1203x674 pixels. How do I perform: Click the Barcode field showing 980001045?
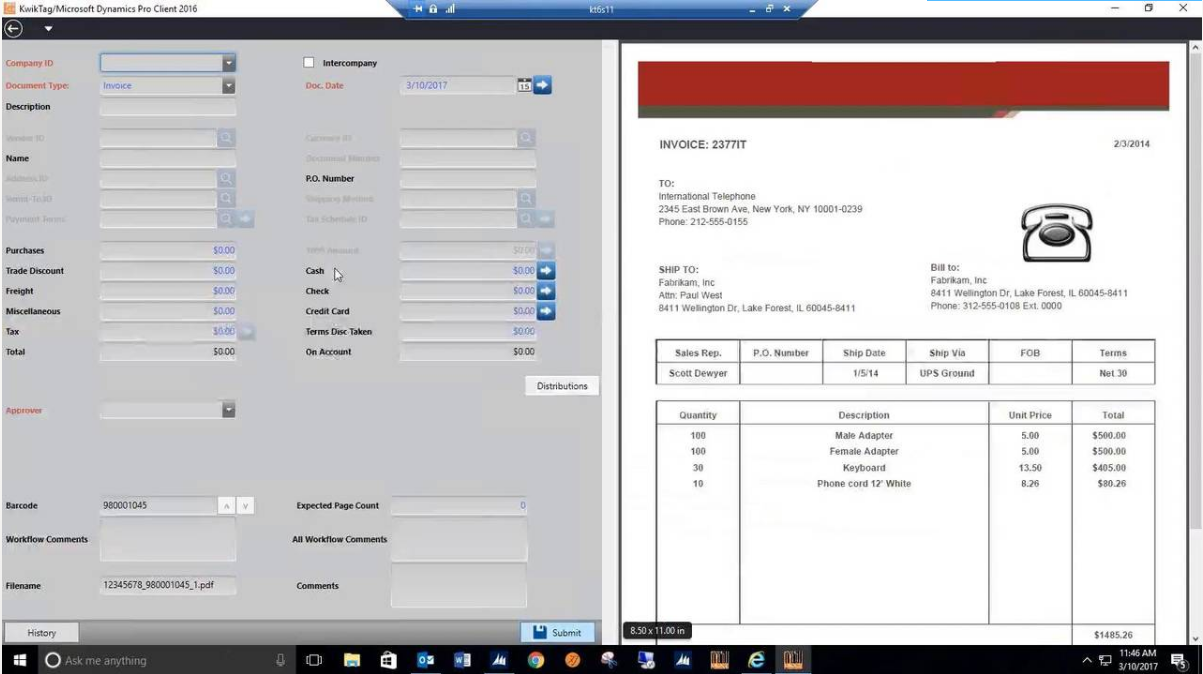point(158,506)
